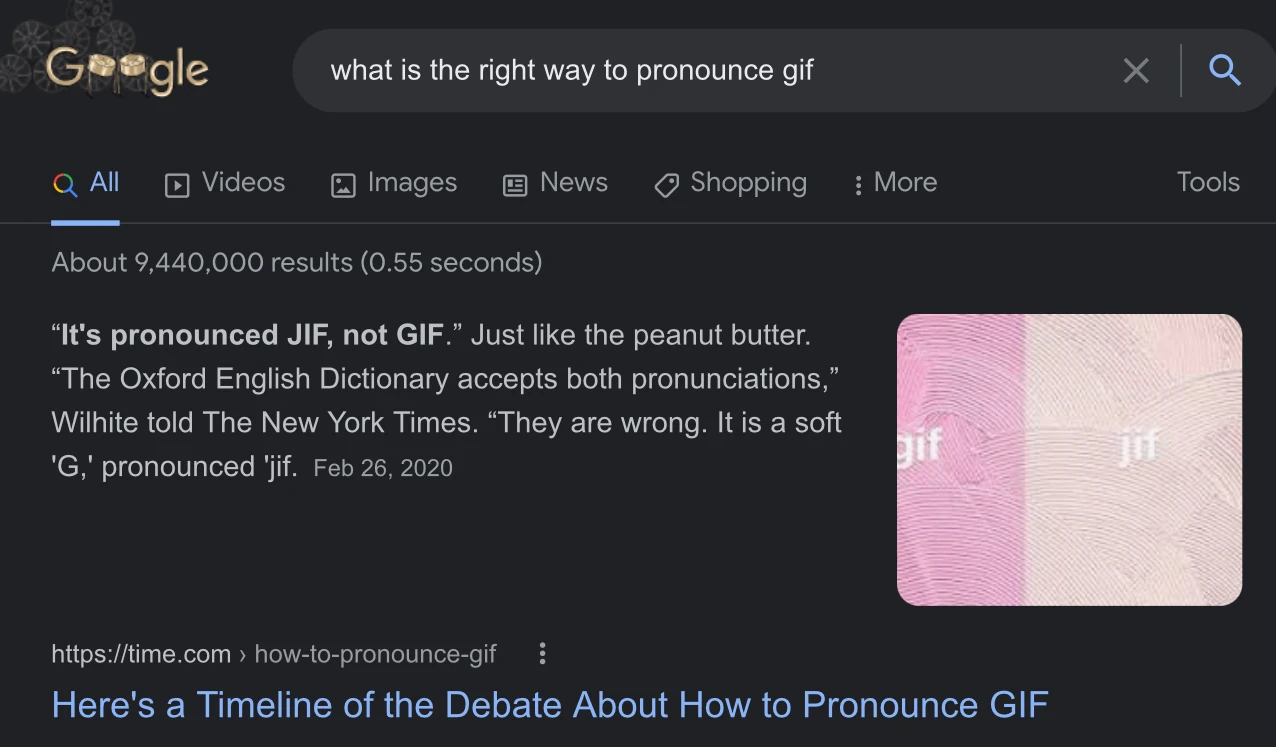Open the Tools options
Screen dimensions: 1276x747
coord(1208,182)
